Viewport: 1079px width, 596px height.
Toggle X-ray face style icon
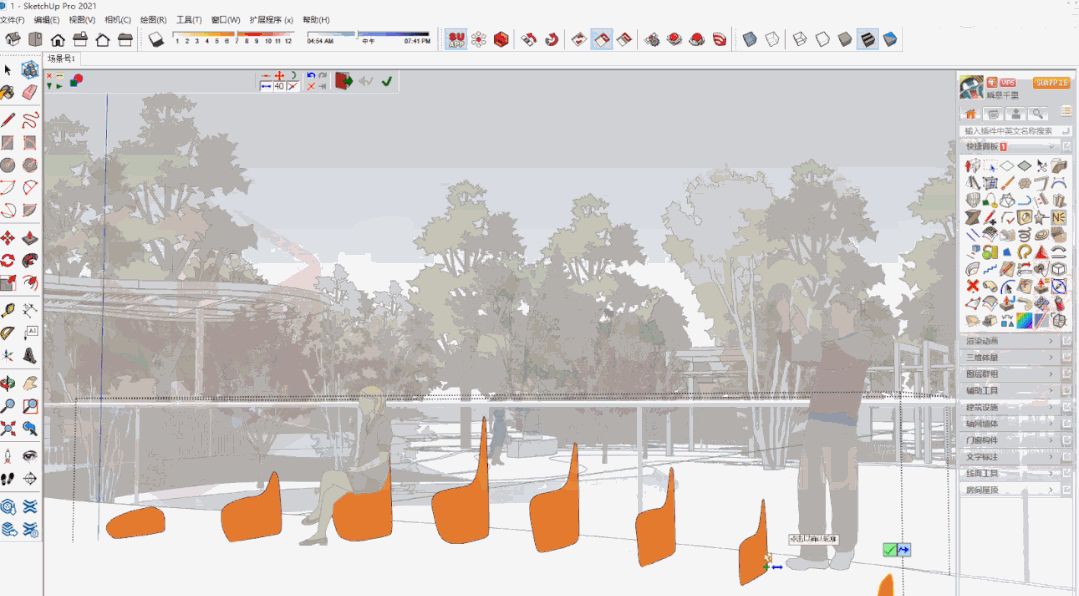click(x=749, y=39)
